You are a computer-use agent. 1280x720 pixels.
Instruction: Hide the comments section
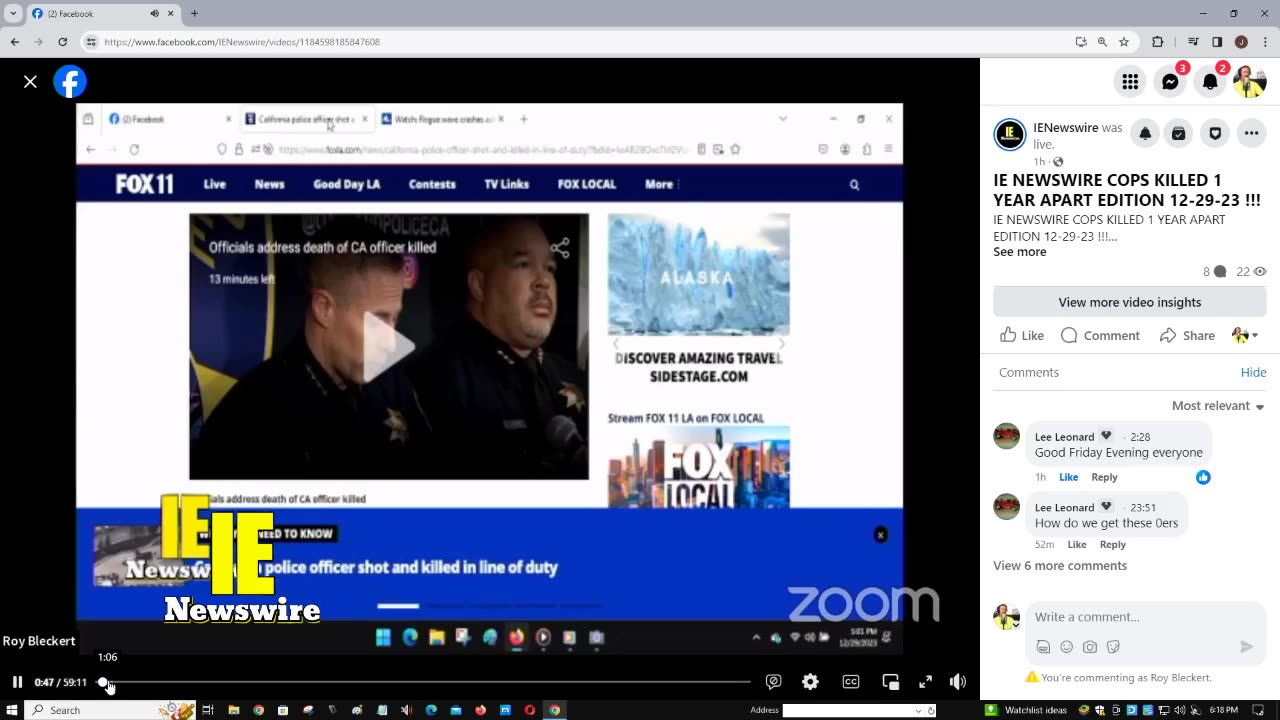tap(1253, 372)
